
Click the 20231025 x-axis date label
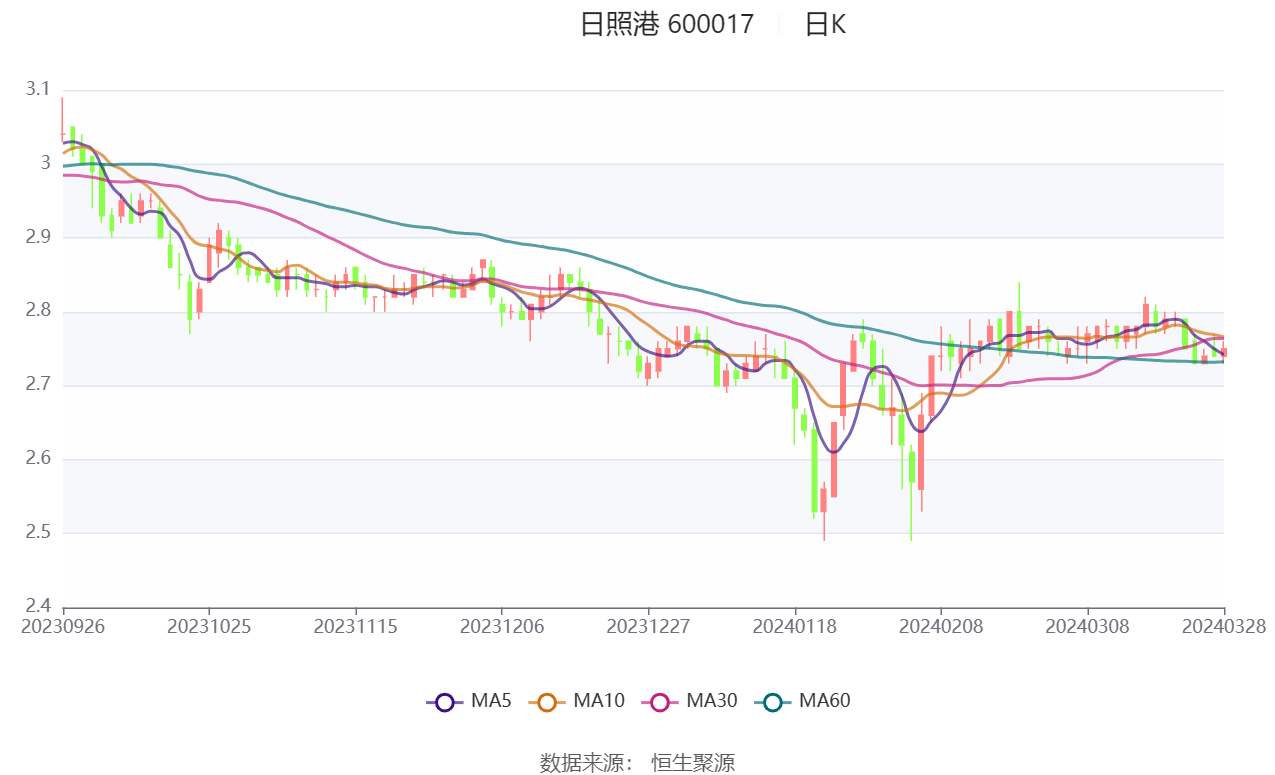pyautogui.click(x=209, y=626)
